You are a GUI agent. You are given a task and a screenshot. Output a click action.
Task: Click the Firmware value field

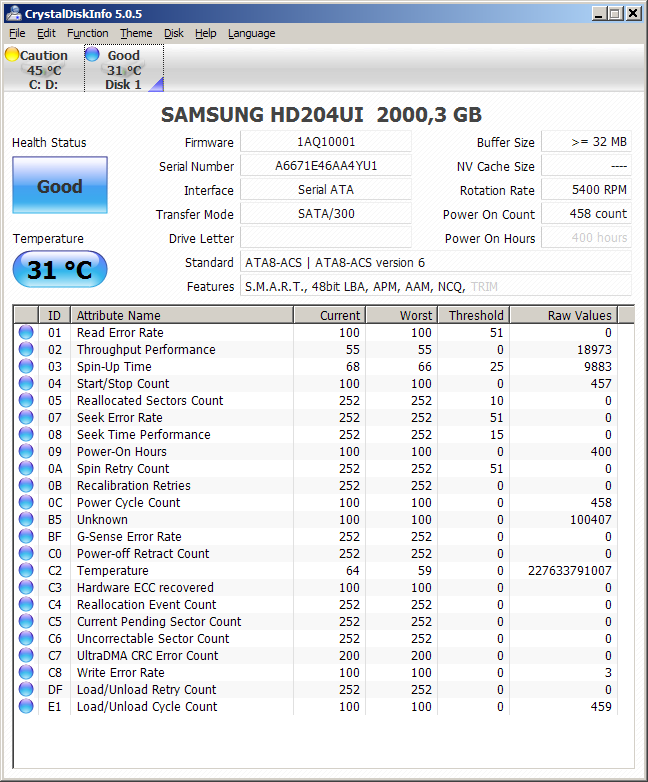pyautogui.click(x=326, y=142)
